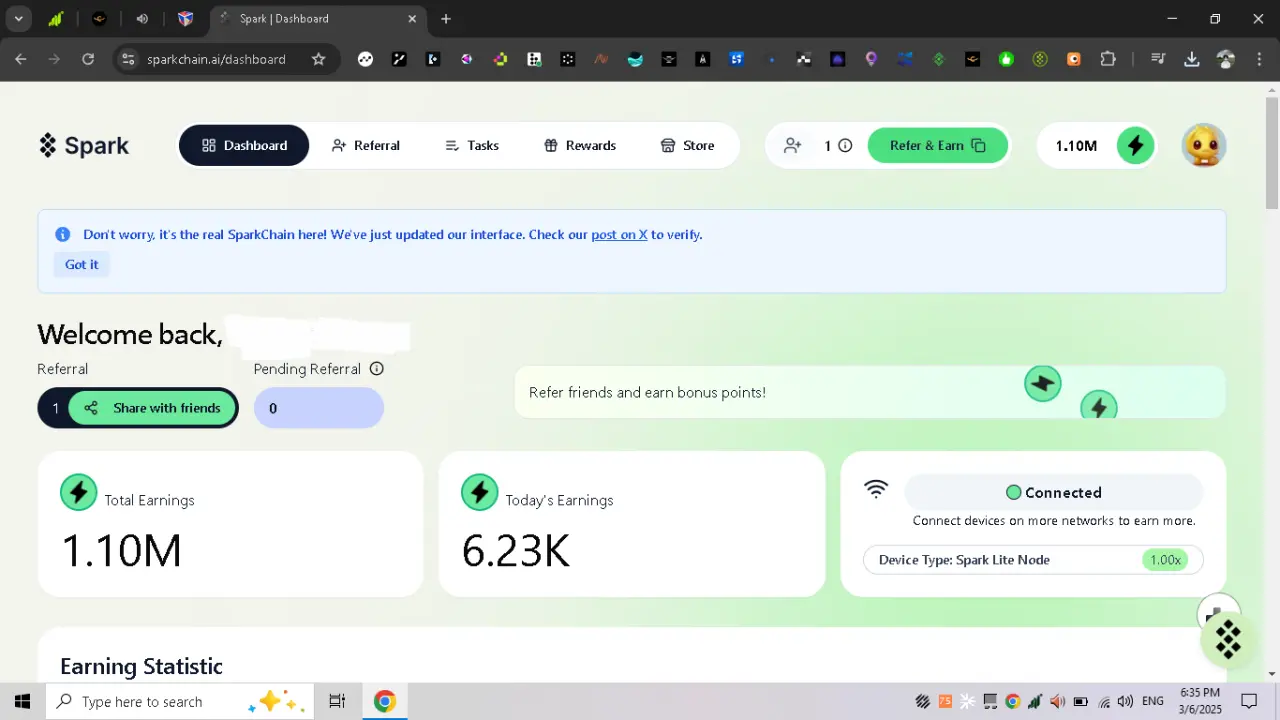This screenshot has height=720, width=1280.
Task: Open the clock showing 6:35 PM
Action: pos(1200,701)
